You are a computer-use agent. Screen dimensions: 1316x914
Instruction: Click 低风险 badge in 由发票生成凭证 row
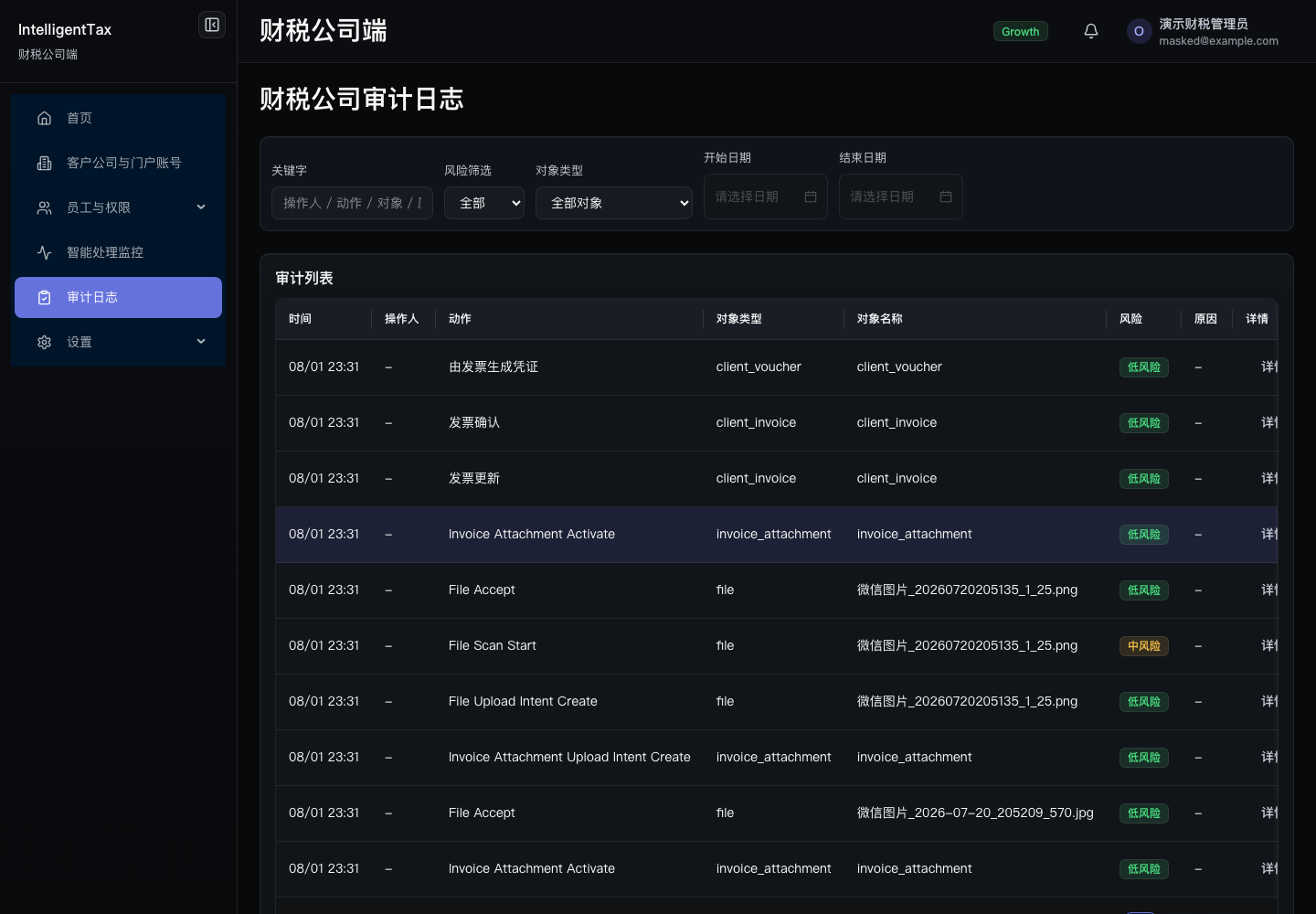(1144, 367)
